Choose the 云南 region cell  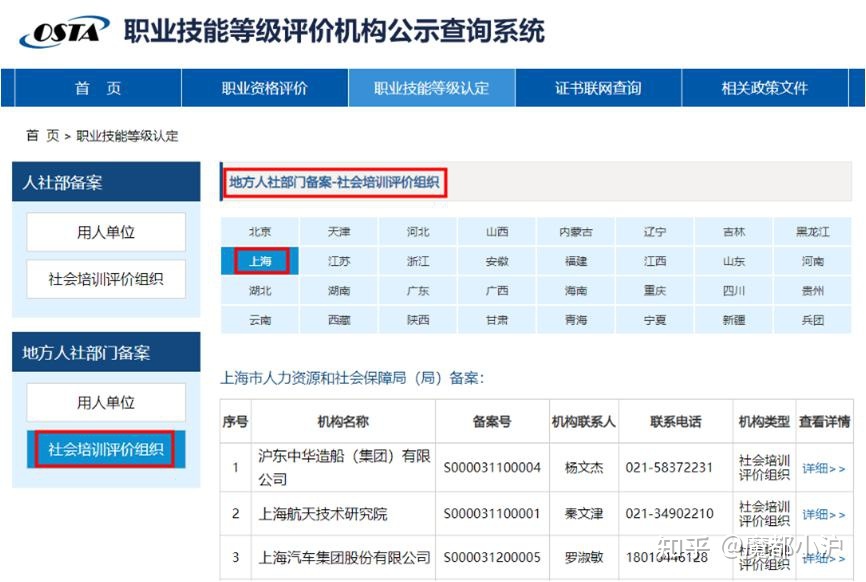[260, 320]
